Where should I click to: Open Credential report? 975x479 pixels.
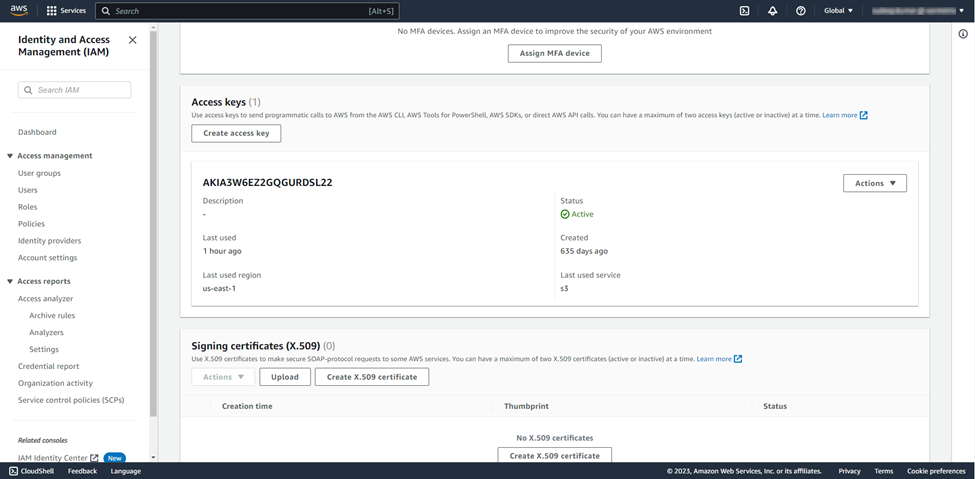(49, 366)
